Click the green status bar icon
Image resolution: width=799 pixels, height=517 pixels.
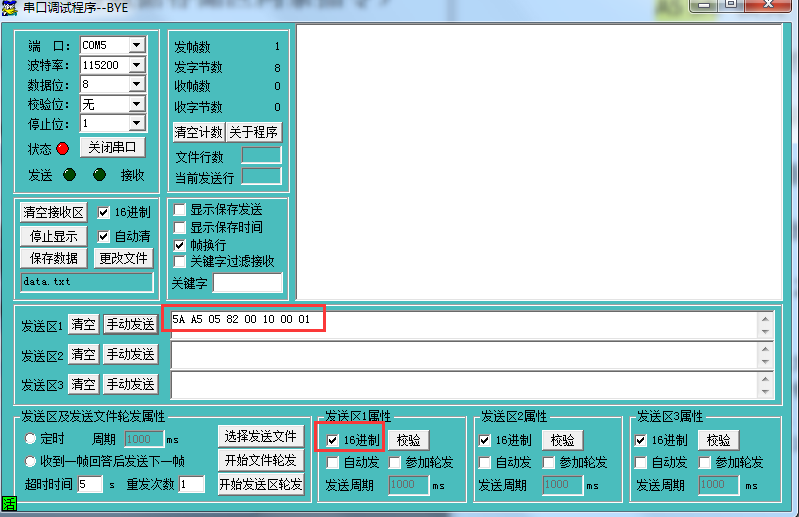(9, 504)
